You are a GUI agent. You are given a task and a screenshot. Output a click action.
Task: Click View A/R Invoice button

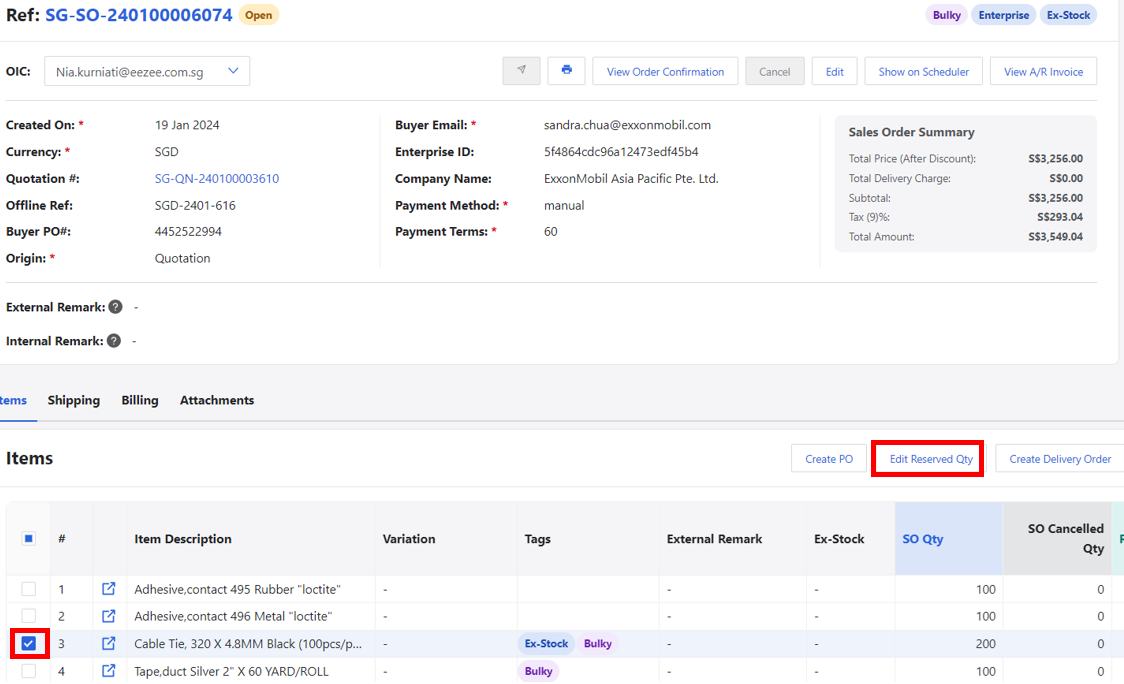point(1043,71)
